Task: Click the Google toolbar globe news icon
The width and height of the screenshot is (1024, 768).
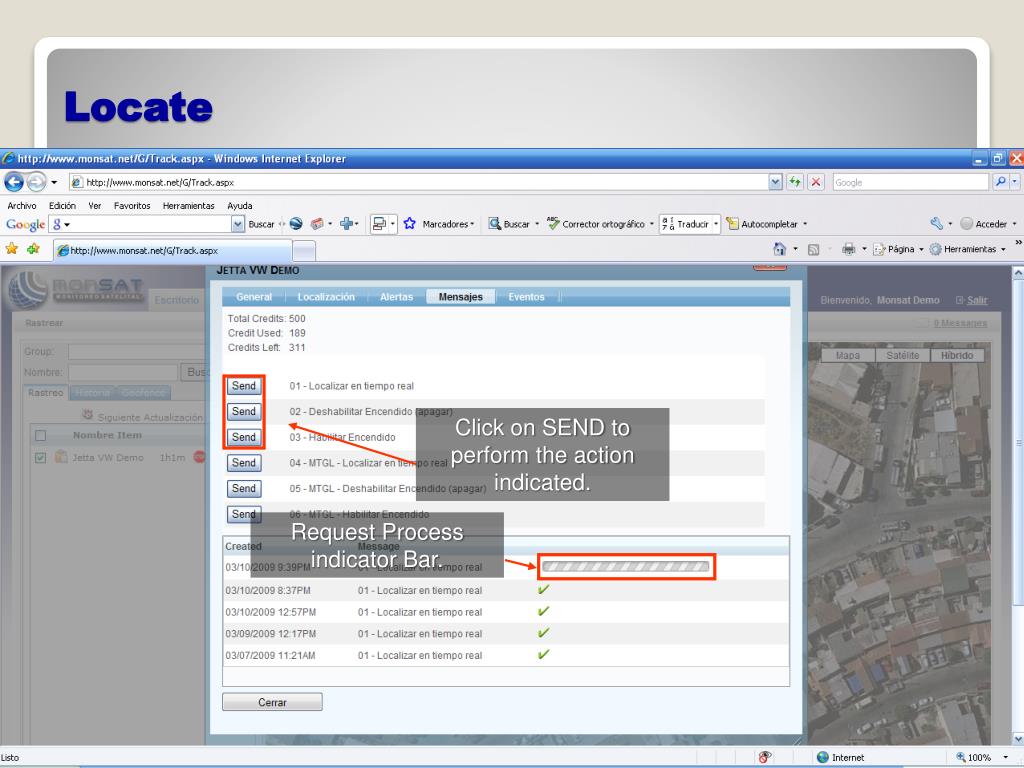Action: 296,224
